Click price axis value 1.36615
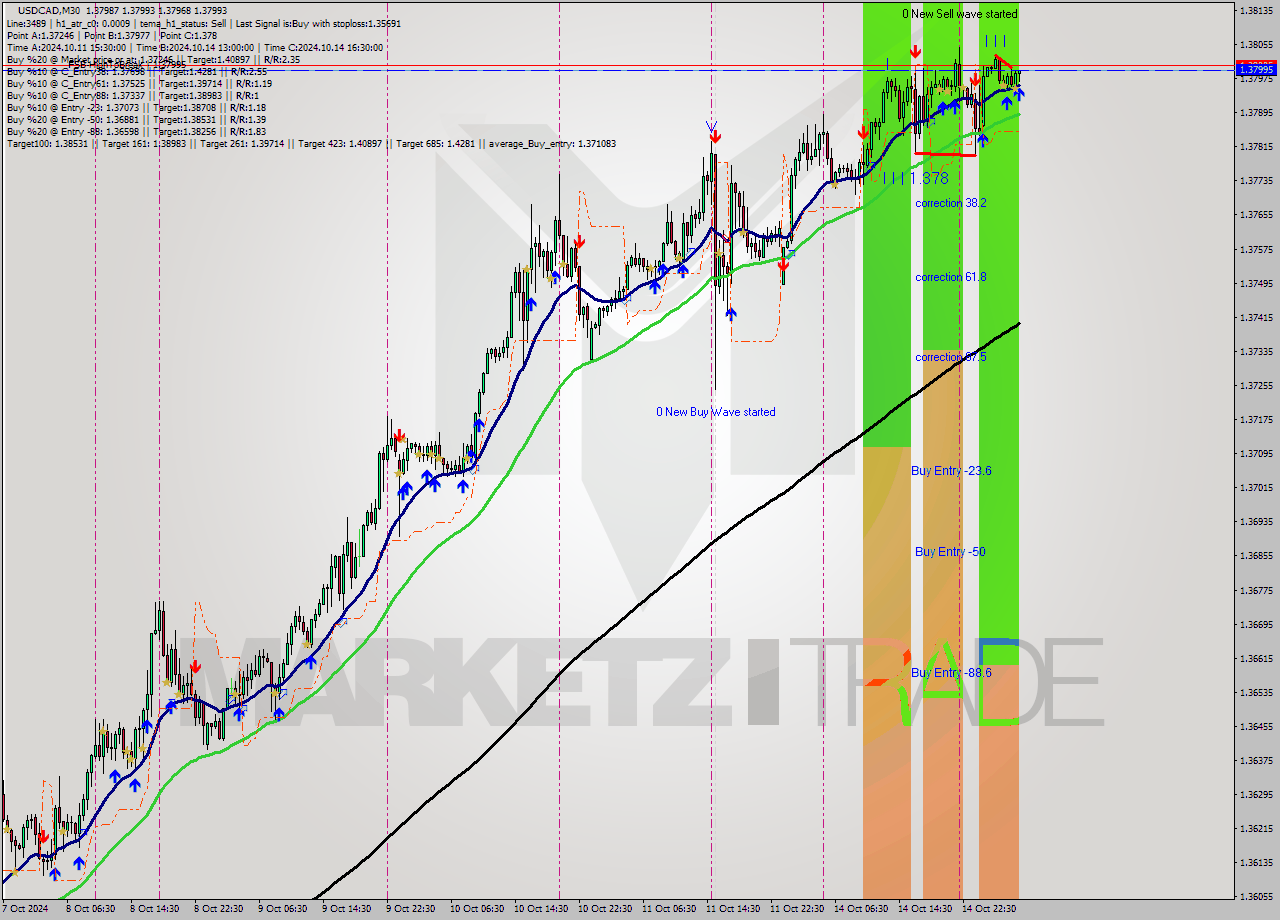This screenshot has width=1280, height=920. pyautogui.click(x=1256, y=659)
